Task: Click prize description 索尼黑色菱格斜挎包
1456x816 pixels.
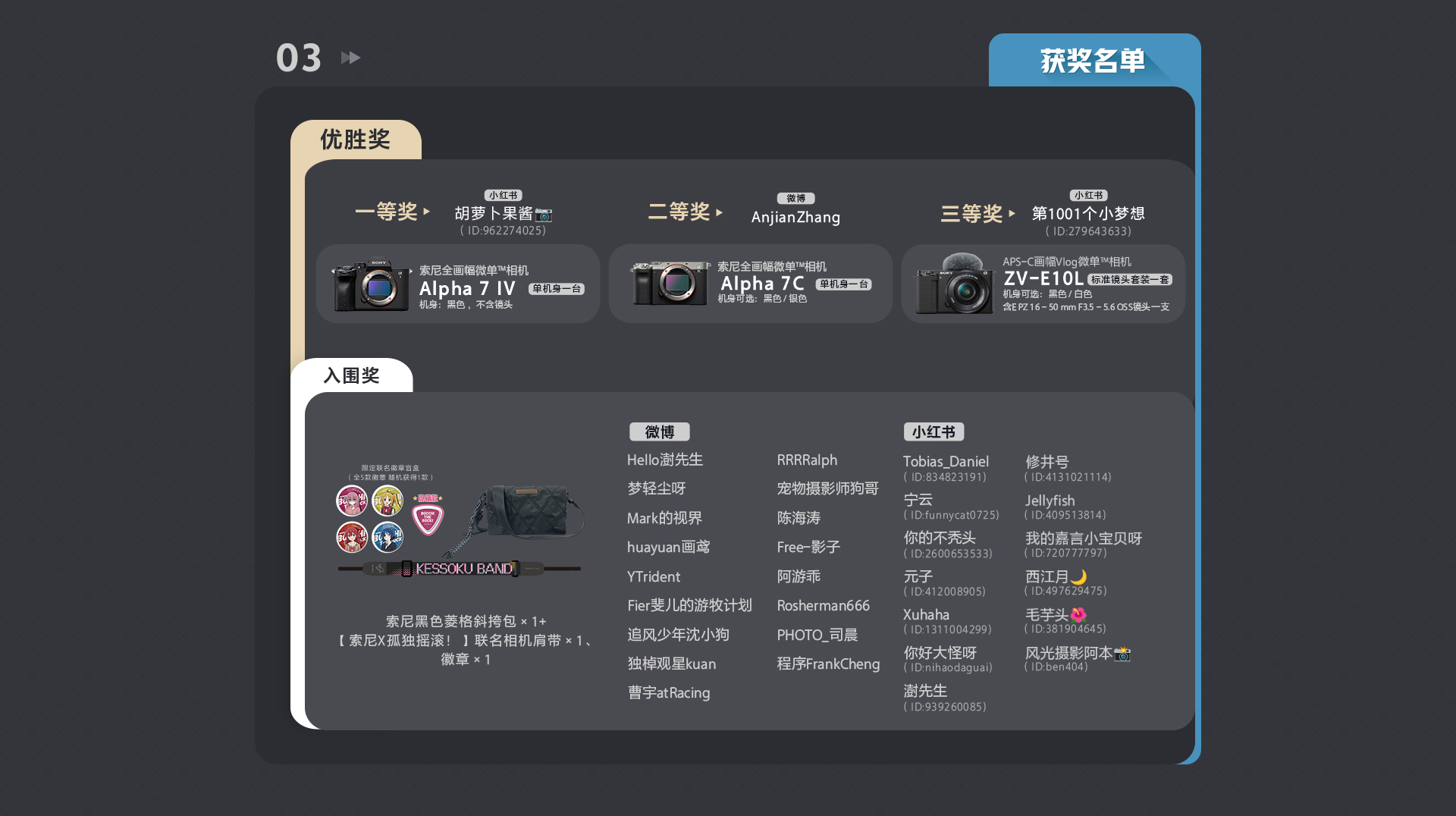Action: click(466, 622)
